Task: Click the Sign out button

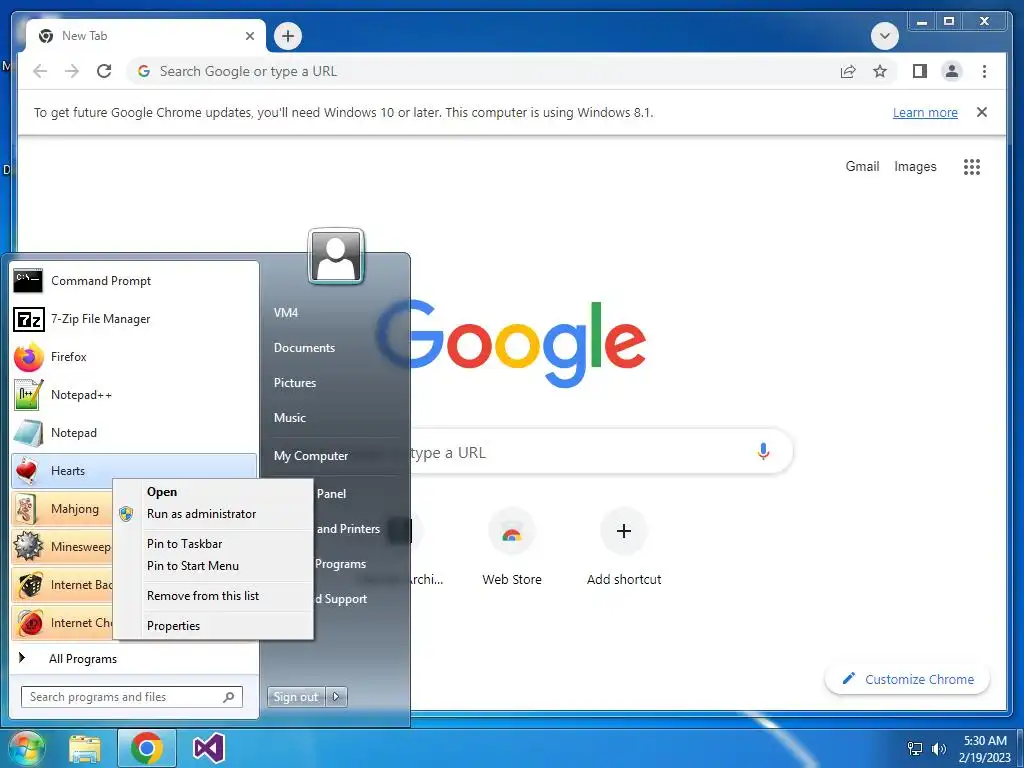Action: coord(296,697)
